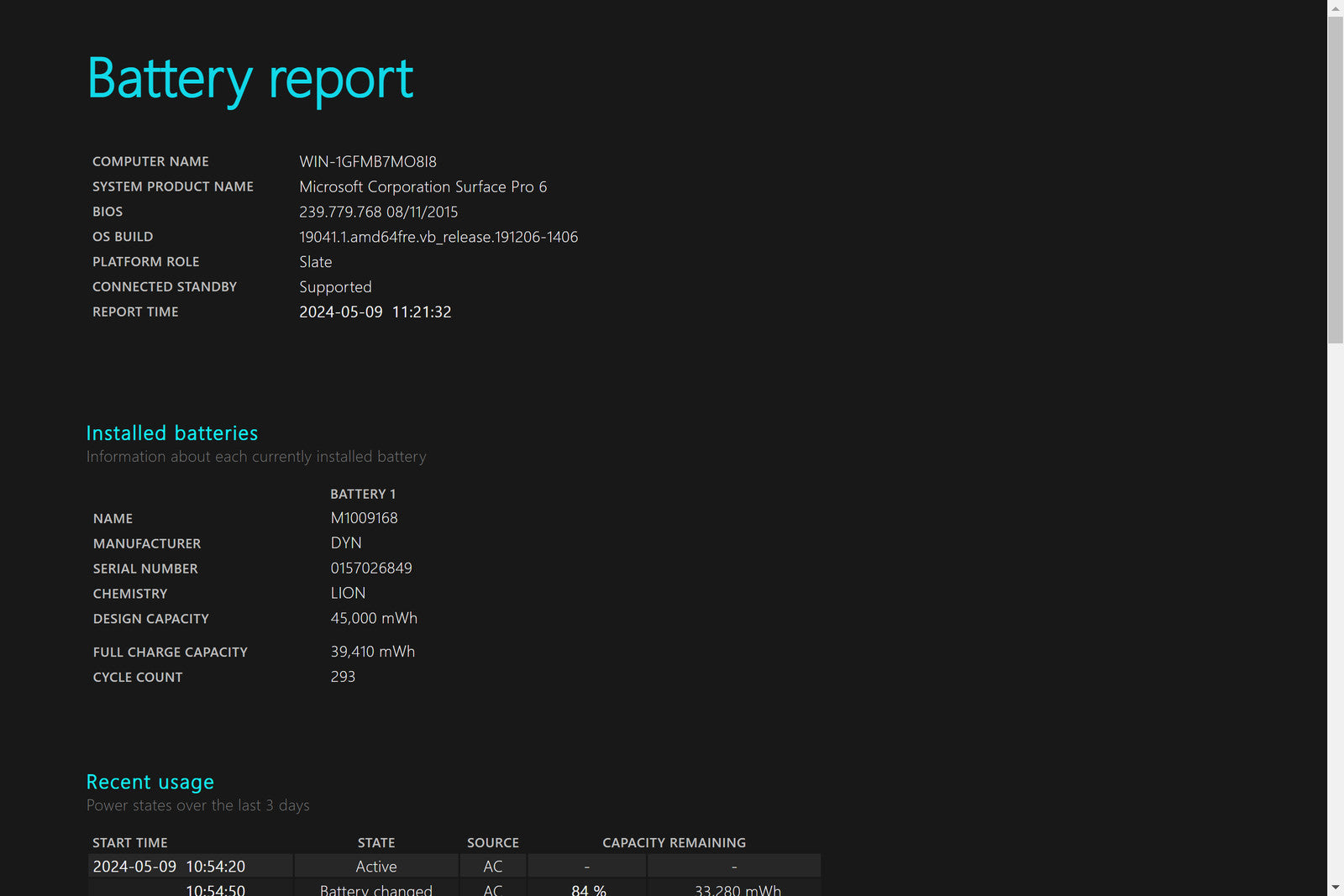Click the BIOS version value
Viewport: 1344px width, 896px height.
tap(378, 212)
